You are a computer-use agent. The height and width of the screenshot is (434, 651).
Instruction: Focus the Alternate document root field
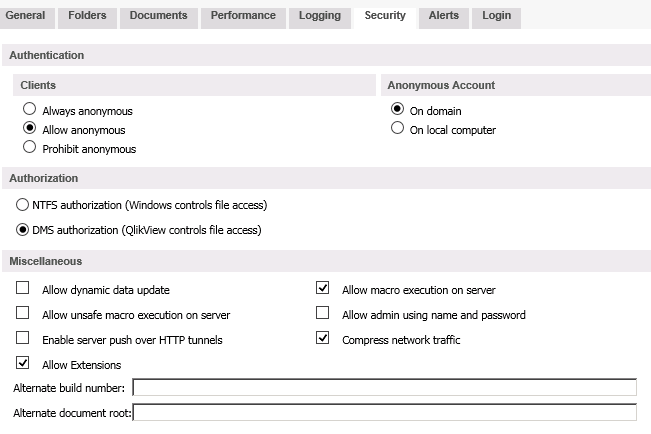click(384, 412)
